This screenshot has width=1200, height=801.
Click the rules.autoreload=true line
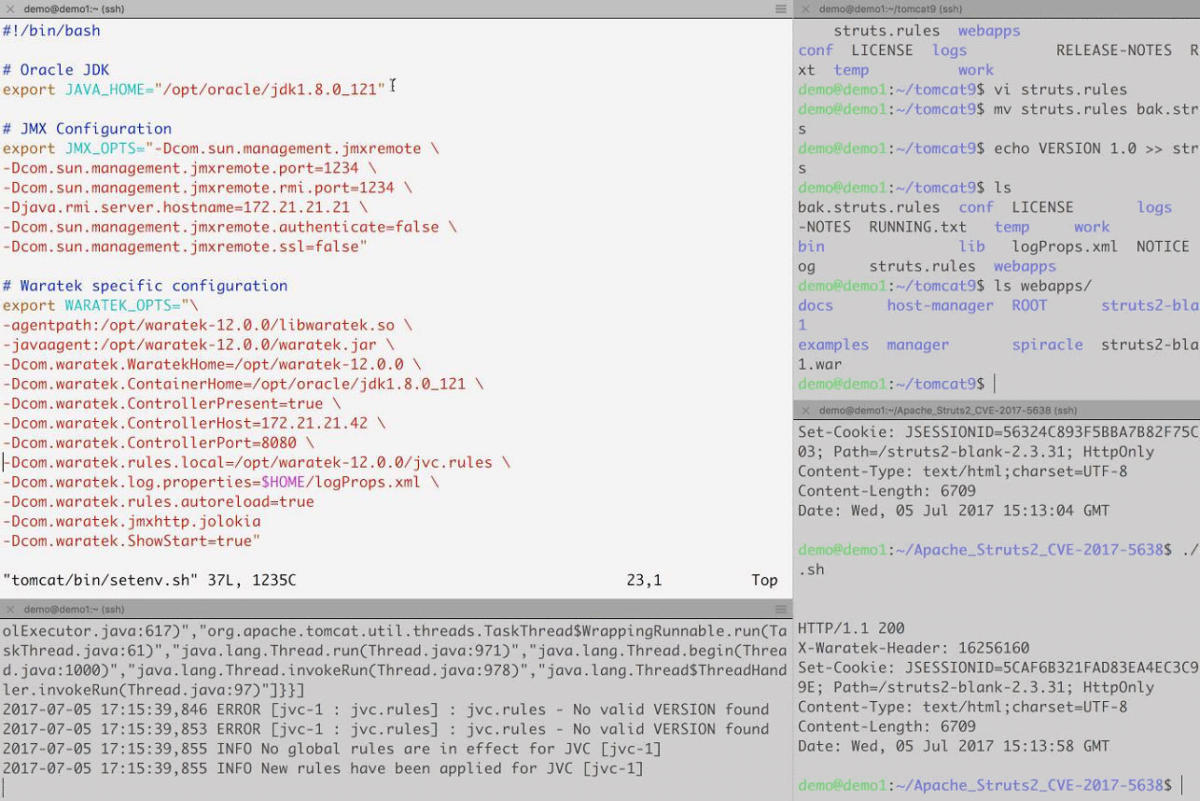158,502
